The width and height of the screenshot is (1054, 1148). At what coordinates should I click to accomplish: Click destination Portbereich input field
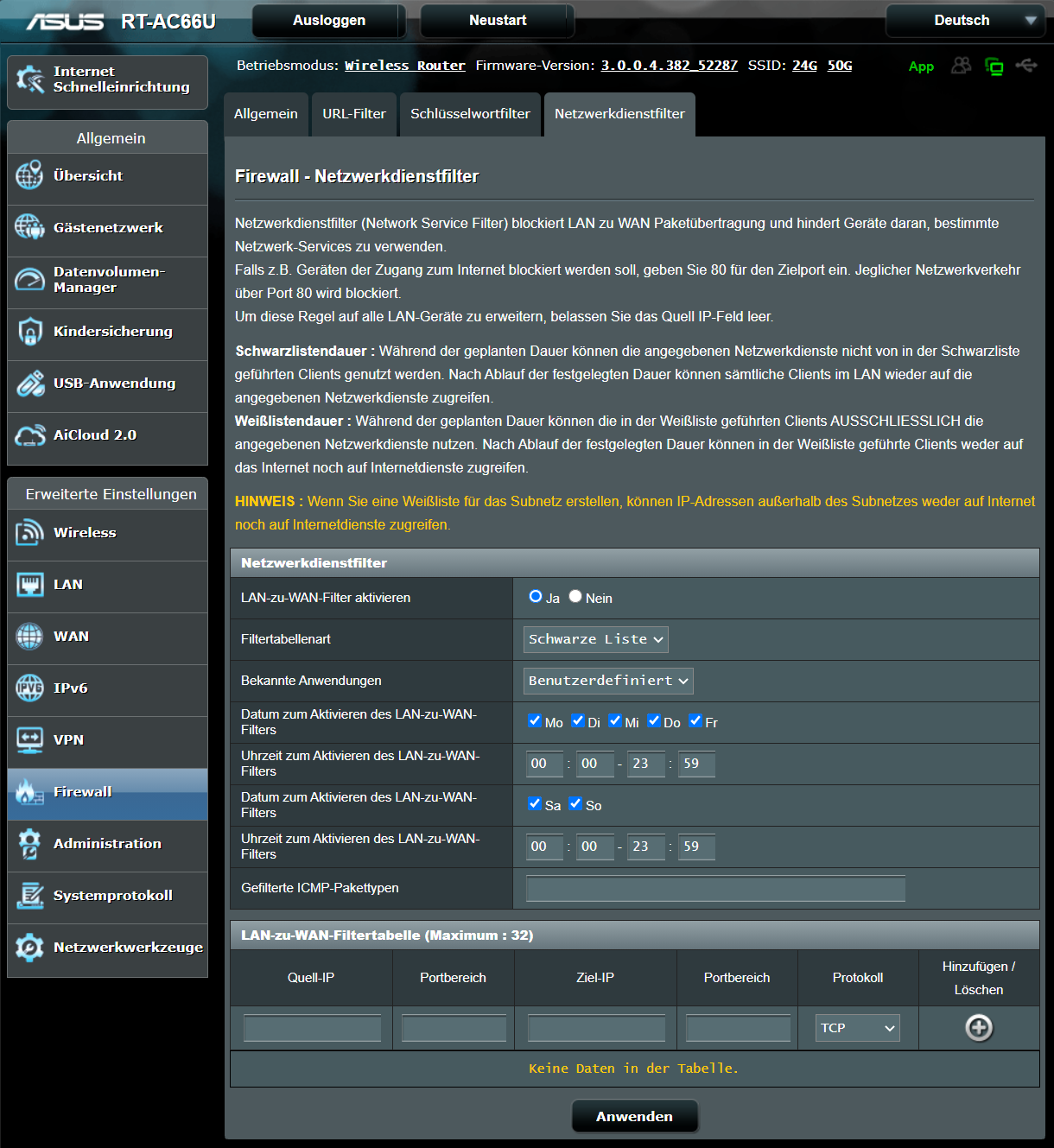pos(738,1028)
